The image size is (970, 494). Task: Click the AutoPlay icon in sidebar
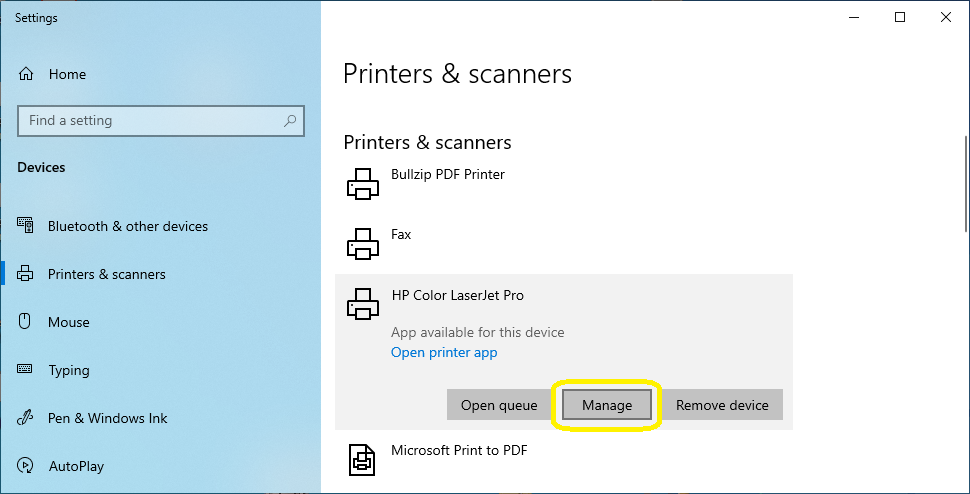point(25,466)
